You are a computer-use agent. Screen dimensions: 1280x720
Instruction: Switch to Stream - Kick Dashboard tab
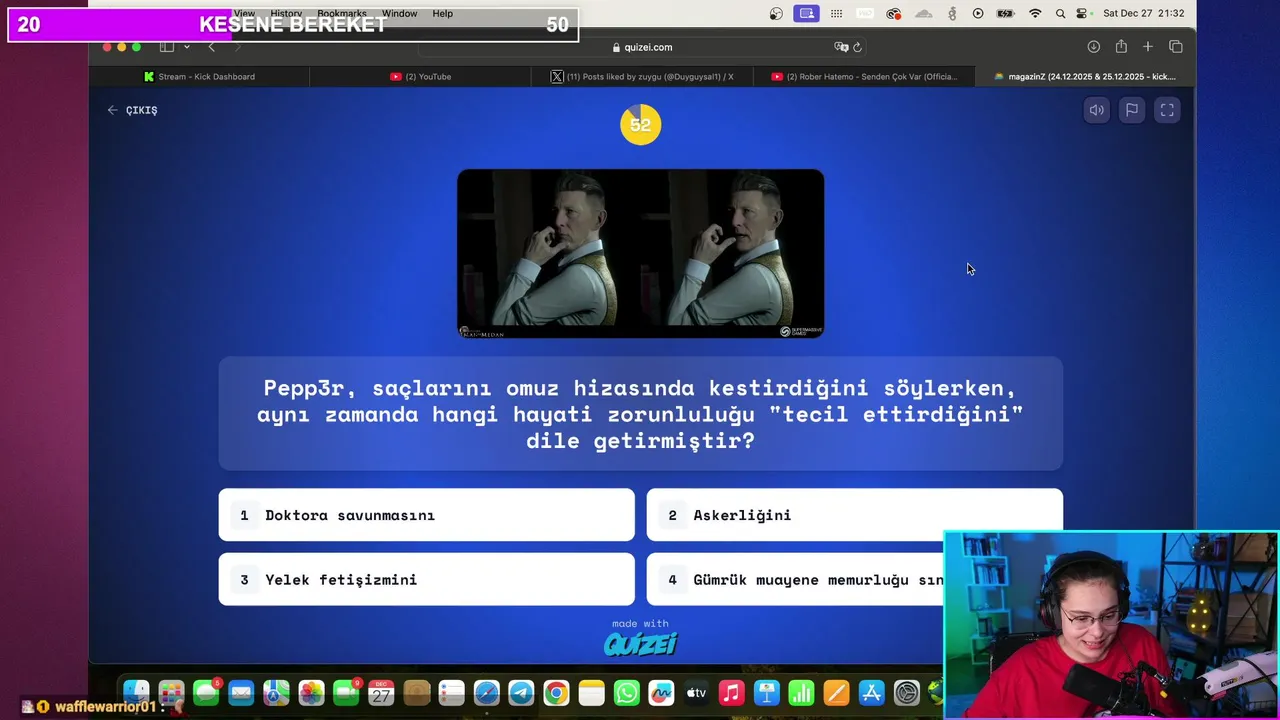pyautogui.click(x=199, y=76)
